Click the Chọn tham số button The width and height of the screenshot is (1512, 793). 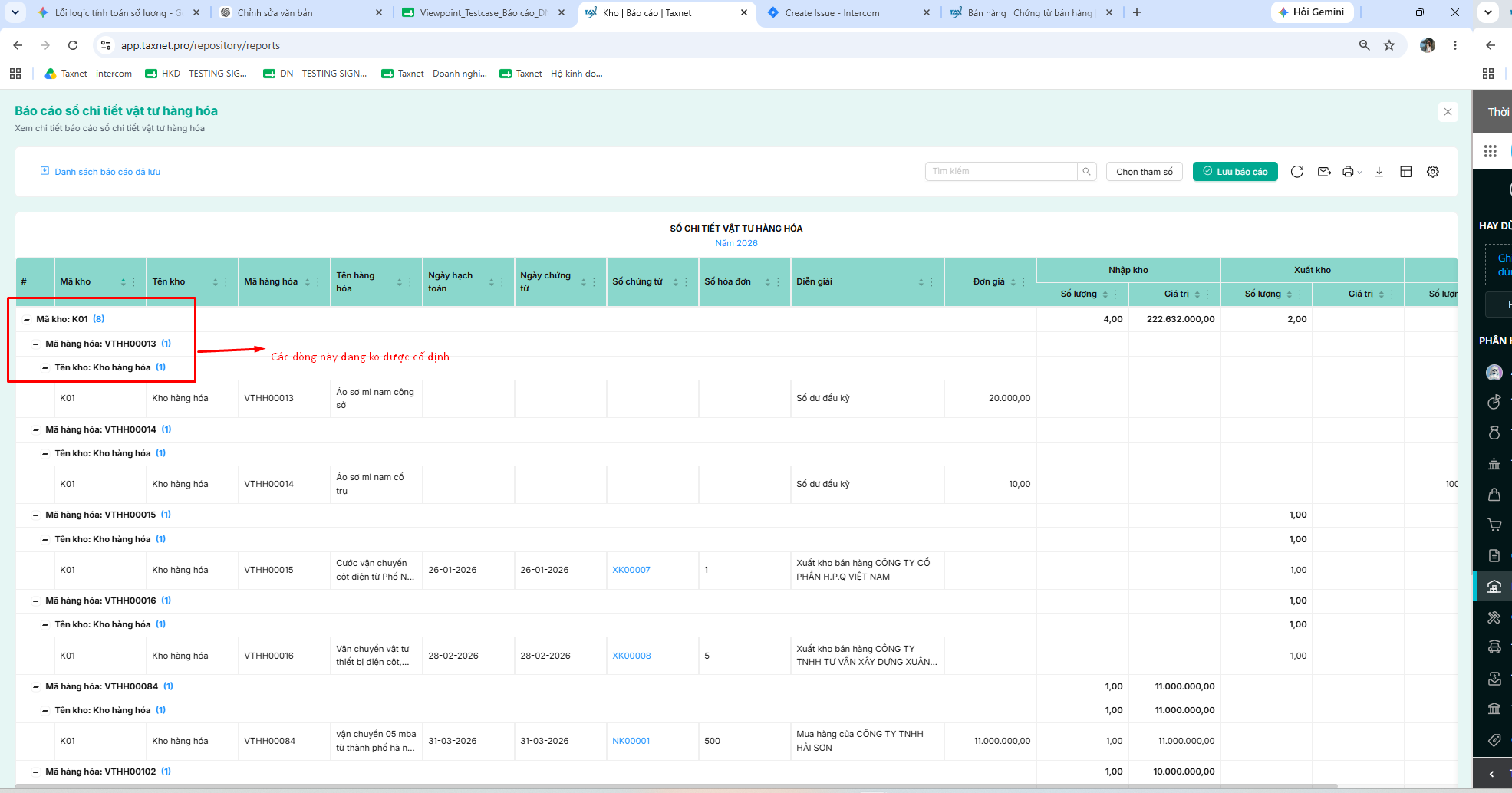[1144, 172]
